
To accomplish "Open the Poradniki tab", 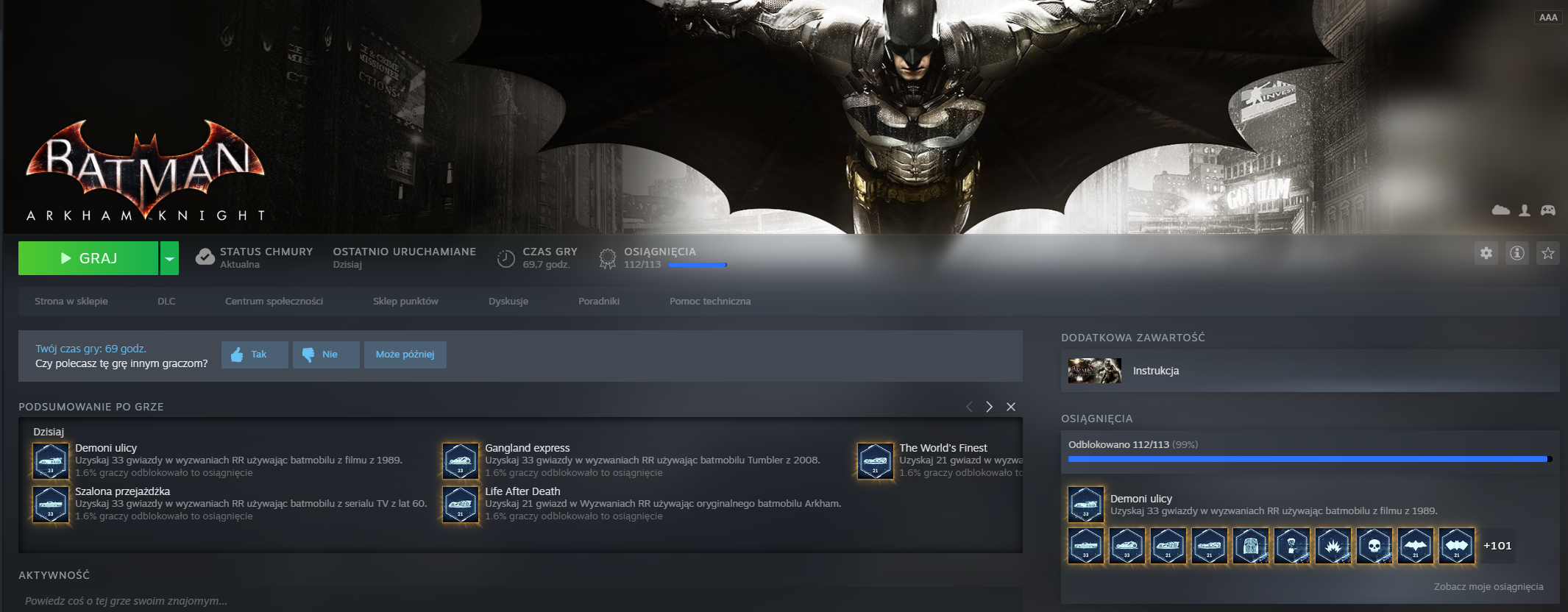I will point(599,302).
